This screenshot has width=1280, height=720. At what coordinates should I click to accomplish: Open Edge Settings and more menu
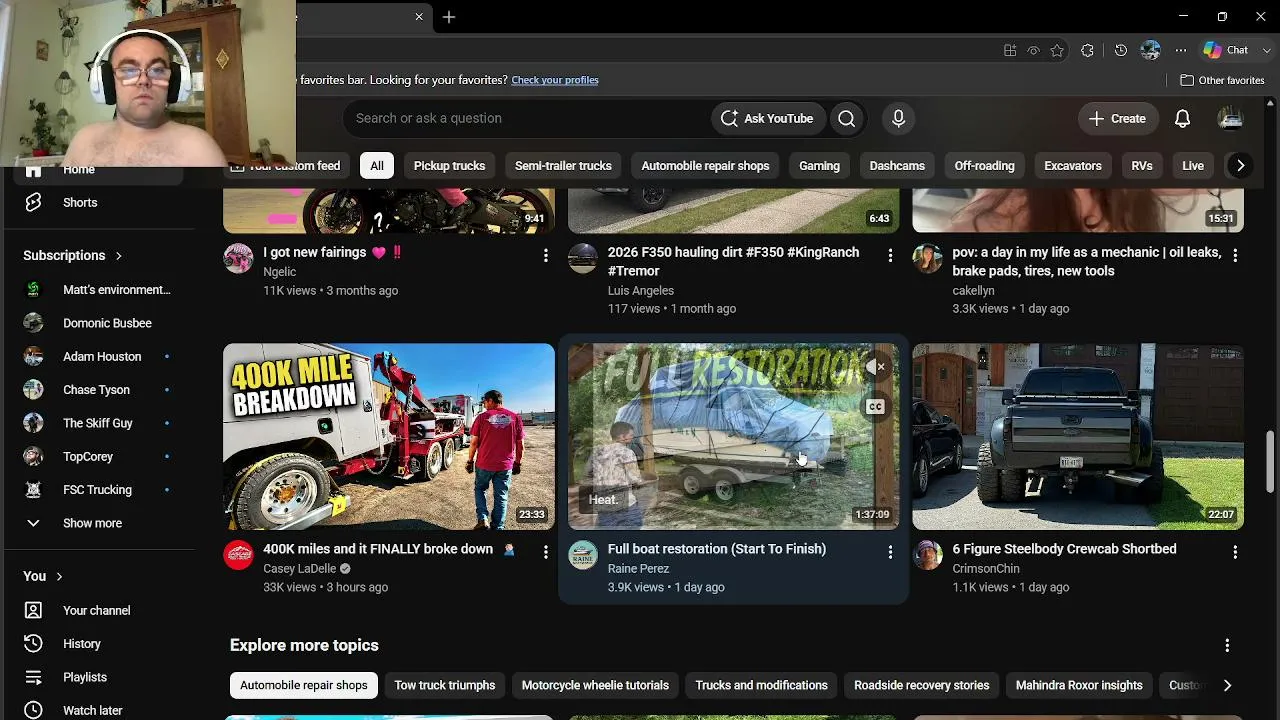click(1181, 50)
